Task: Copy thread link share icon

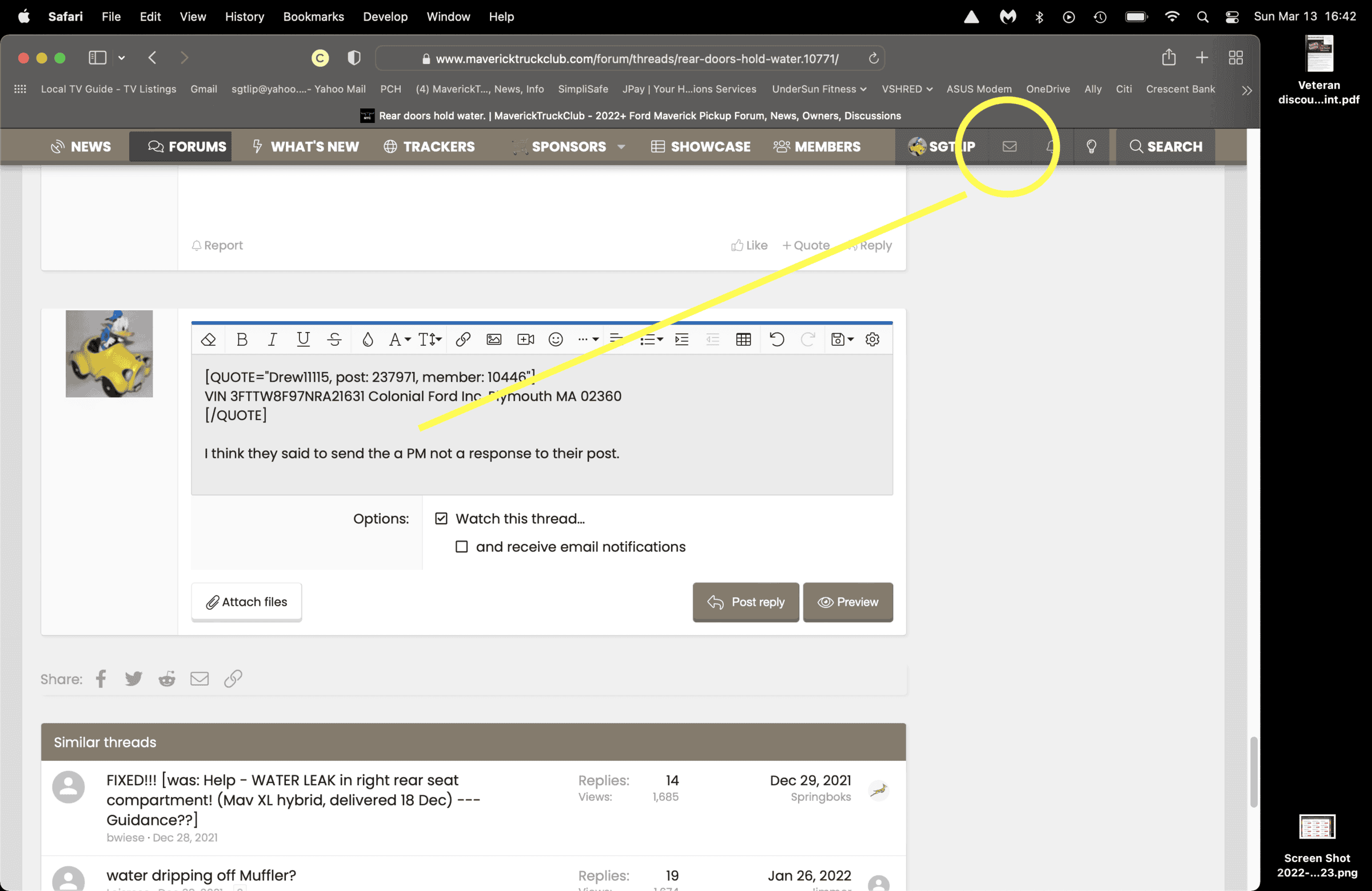Action: click(233, 679)
